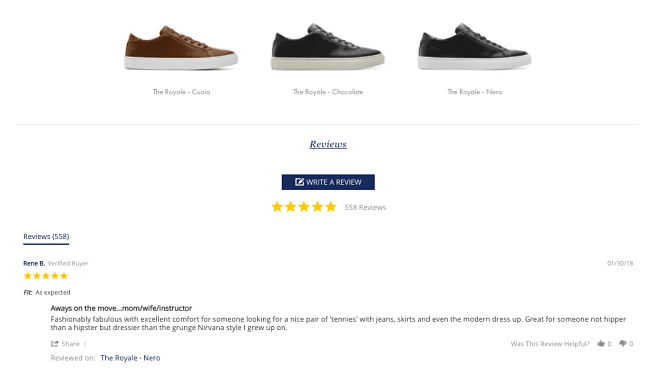Click the Reviews heading link
The height and width of the screenshot is (375, 650).
pos(328,144)
